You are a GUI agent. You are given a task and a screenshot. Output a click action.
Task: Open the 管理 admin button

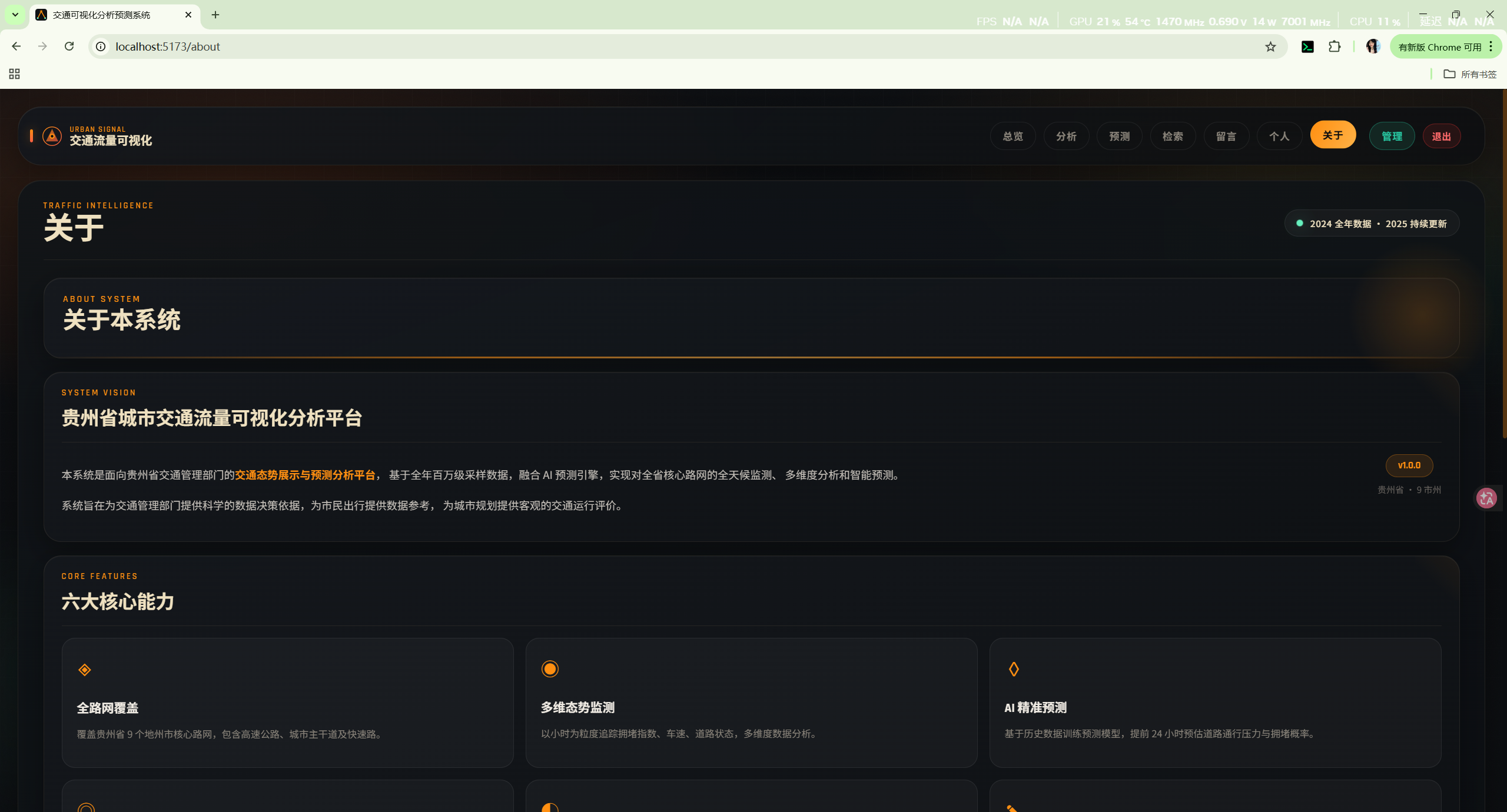click(x=1392, y=137)
